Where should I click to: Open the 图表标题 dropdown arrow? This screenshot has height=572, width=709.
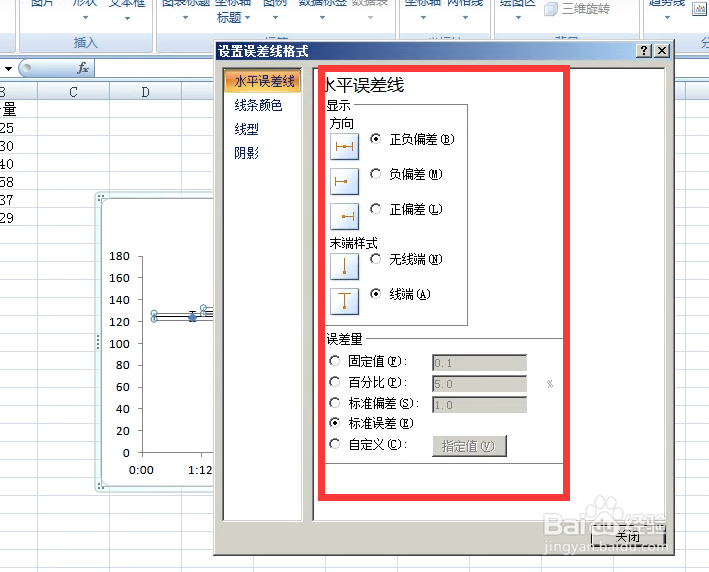(185, 18)
